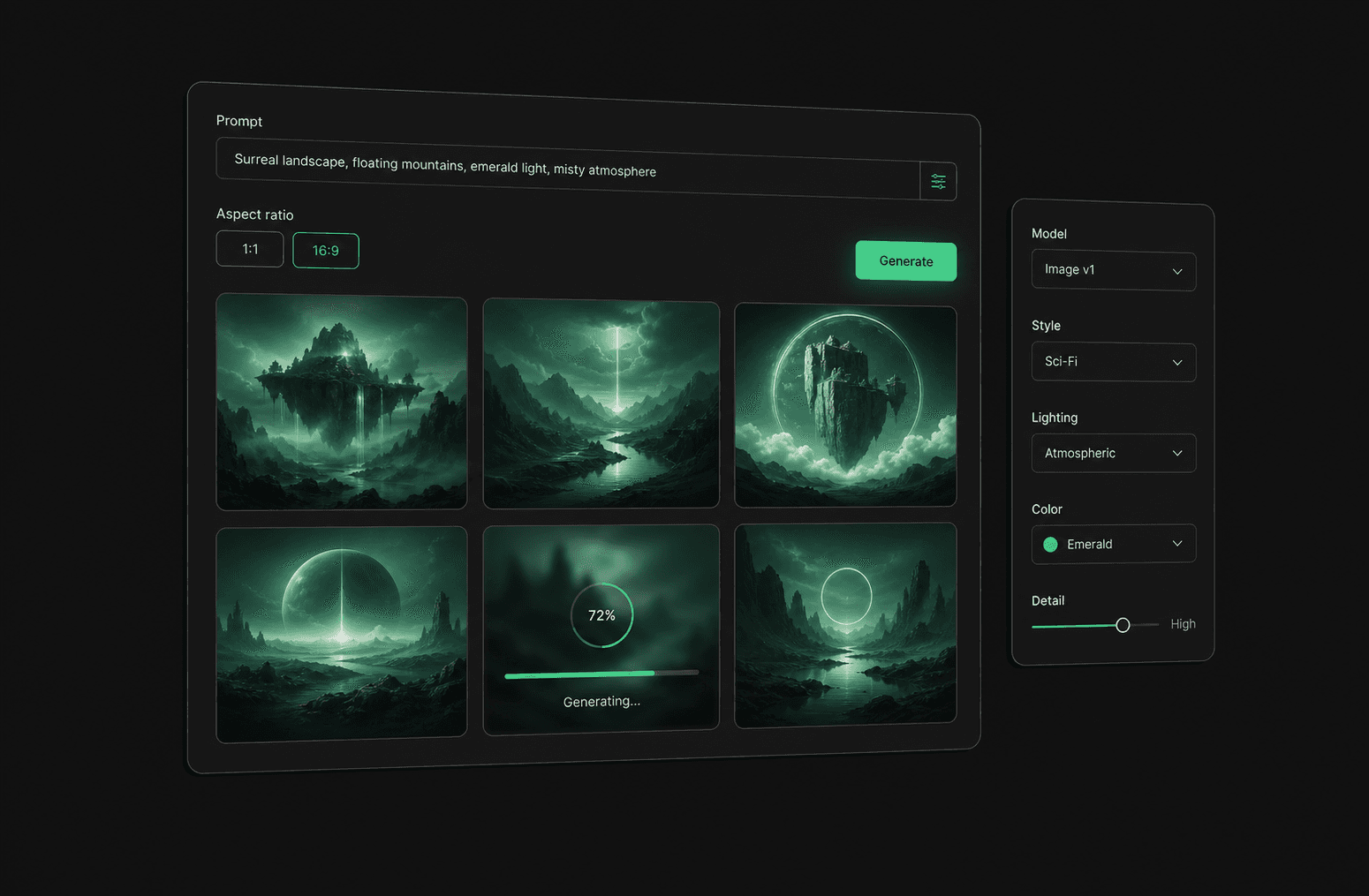
Task: Open the Lighting dropdown showing Atmospheric
Action: [1114, 453]
